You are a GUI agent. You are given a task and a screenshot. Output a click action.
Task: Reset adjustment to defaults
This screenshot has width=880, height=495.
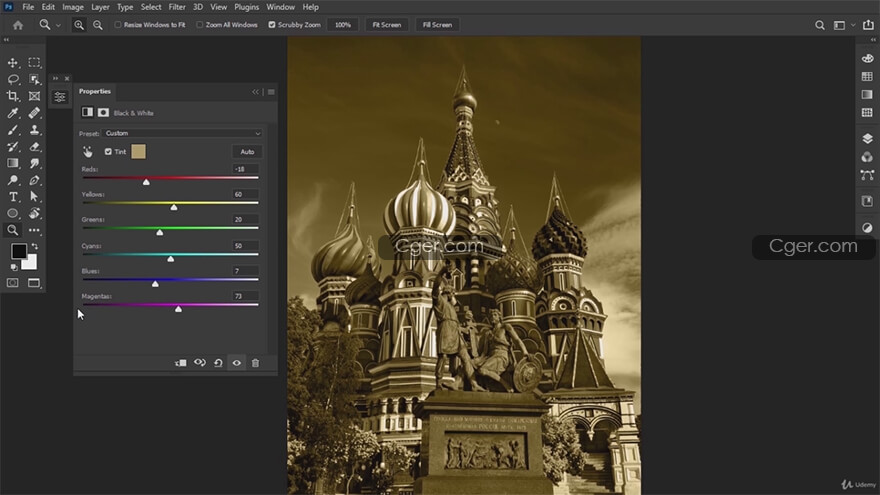point(218,363)
